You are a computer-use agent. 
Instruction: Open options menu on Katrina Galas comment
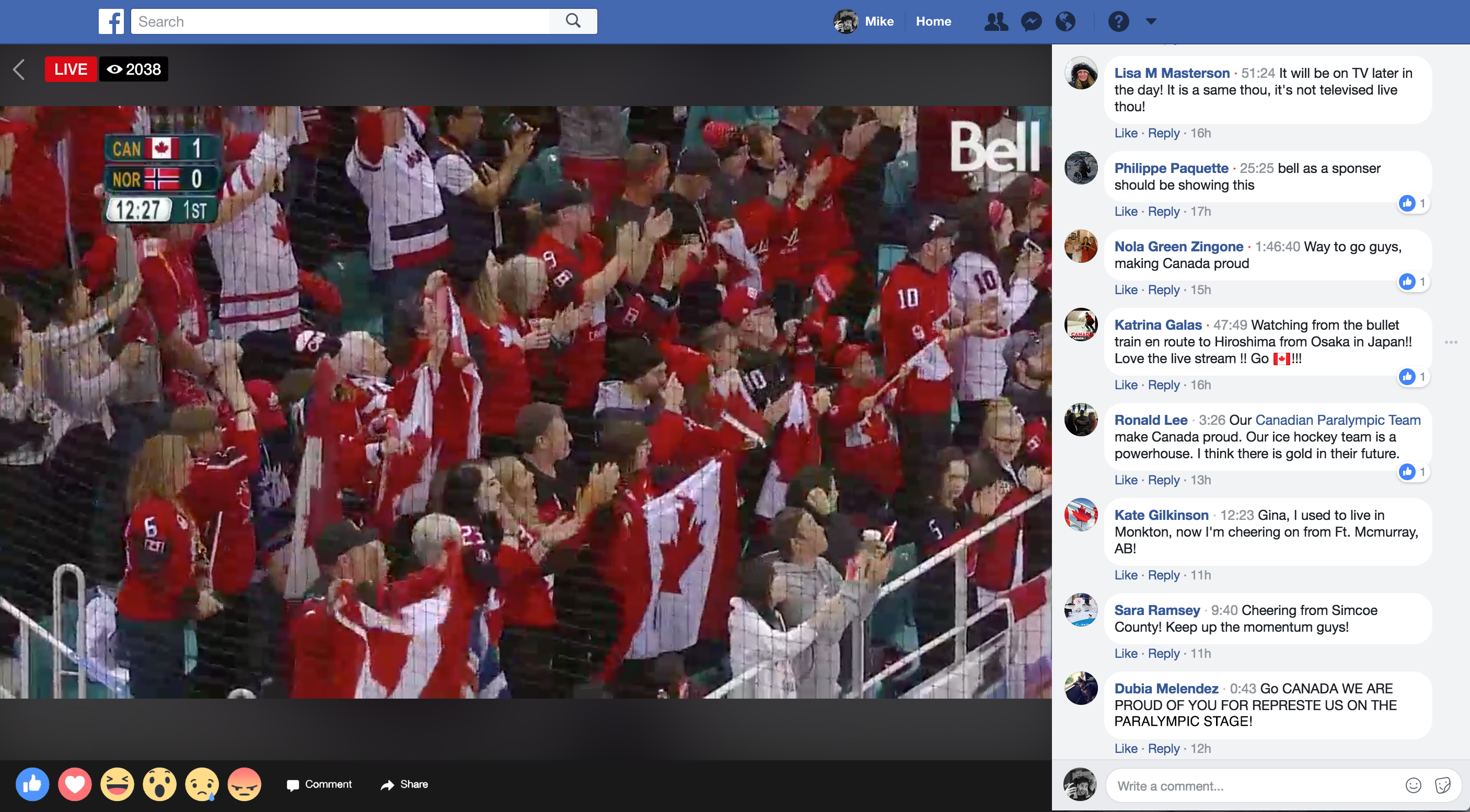[x=1451, y=342]
